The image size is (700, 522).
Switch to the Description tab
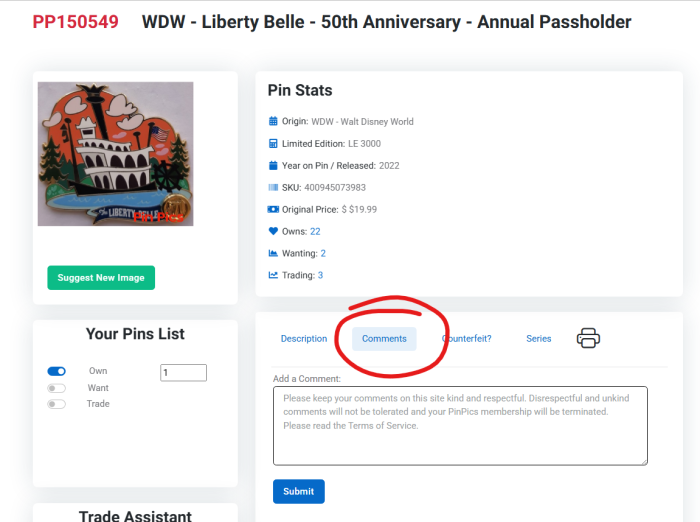[x=304, y=339]
